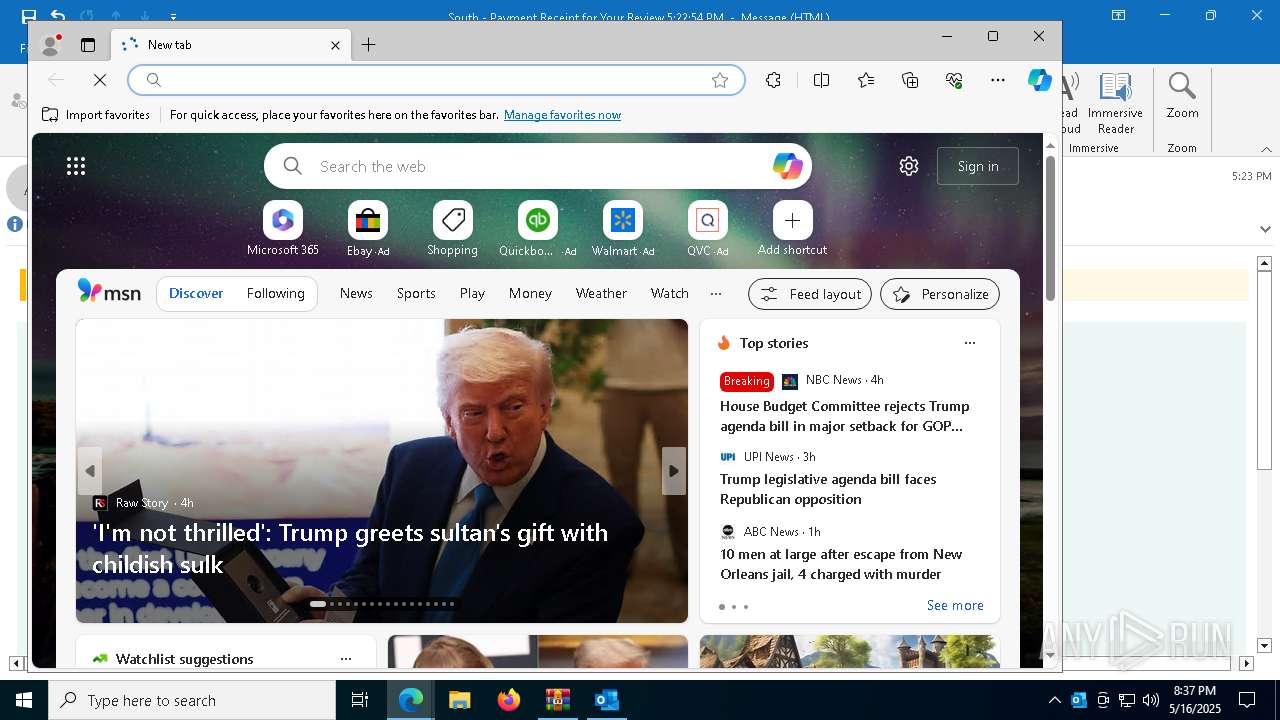Open Firefox from taskbar
1280x720 pixels.
tap(508, 700)
